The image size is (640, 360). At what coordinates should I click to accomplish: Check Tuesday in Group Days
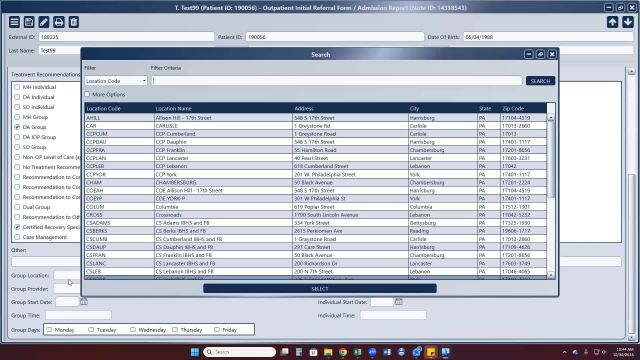coord(91,329)
